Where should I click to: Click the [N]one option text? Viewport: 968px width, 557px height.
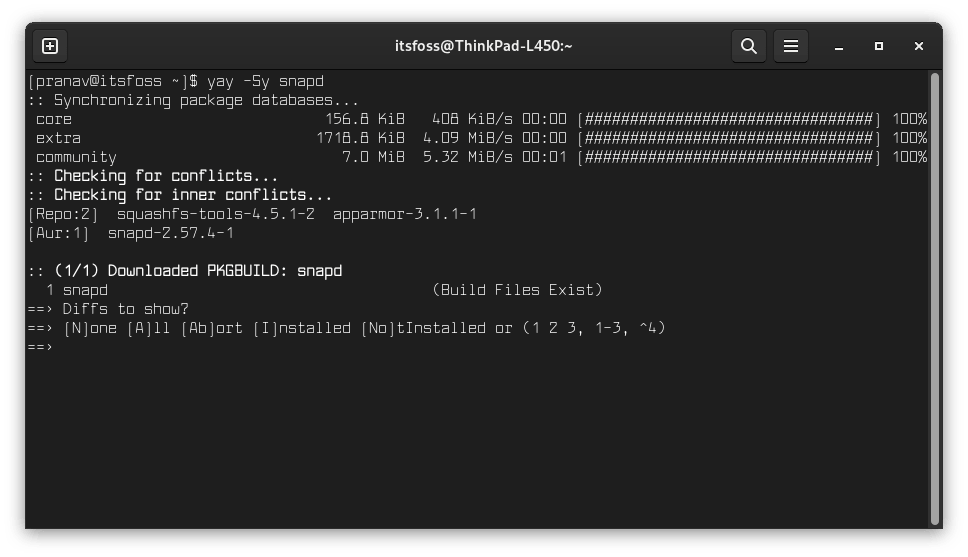point(90,329)
